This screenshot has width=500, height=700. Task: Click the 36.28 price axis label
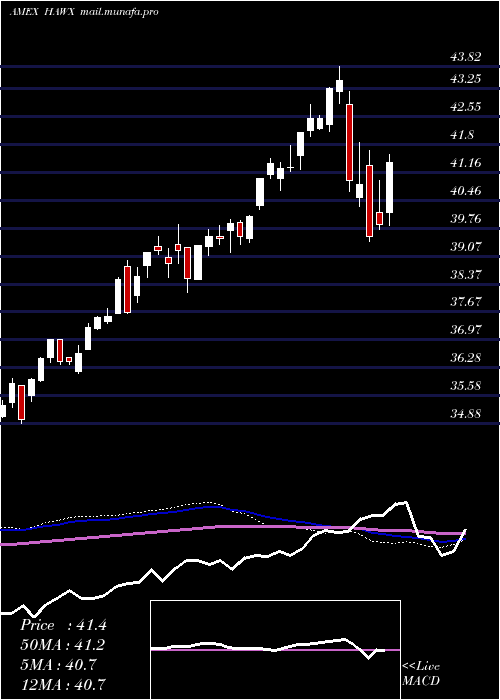click(x=466, y=358)
